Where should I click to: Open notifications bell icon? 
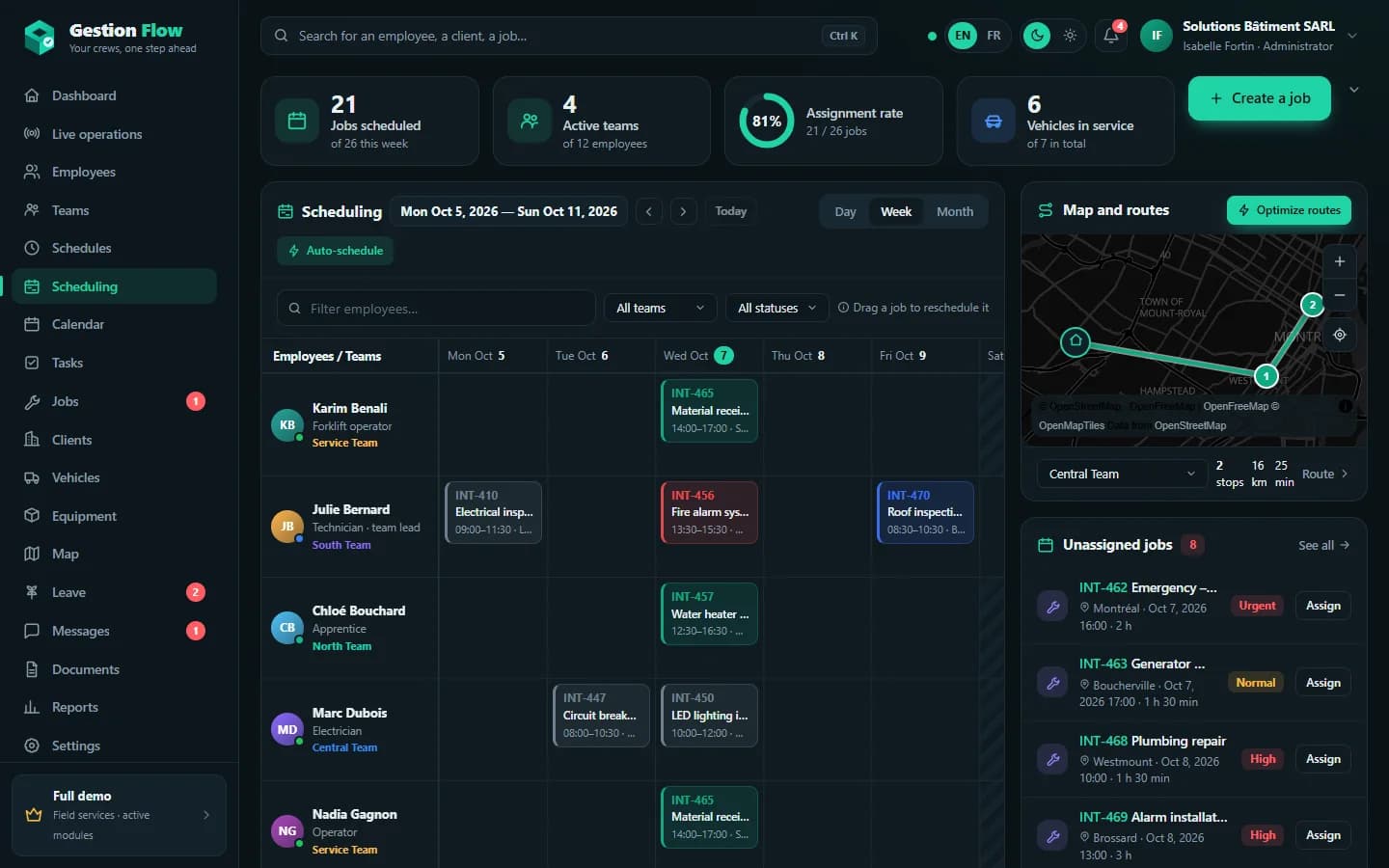pos(1111,36)
